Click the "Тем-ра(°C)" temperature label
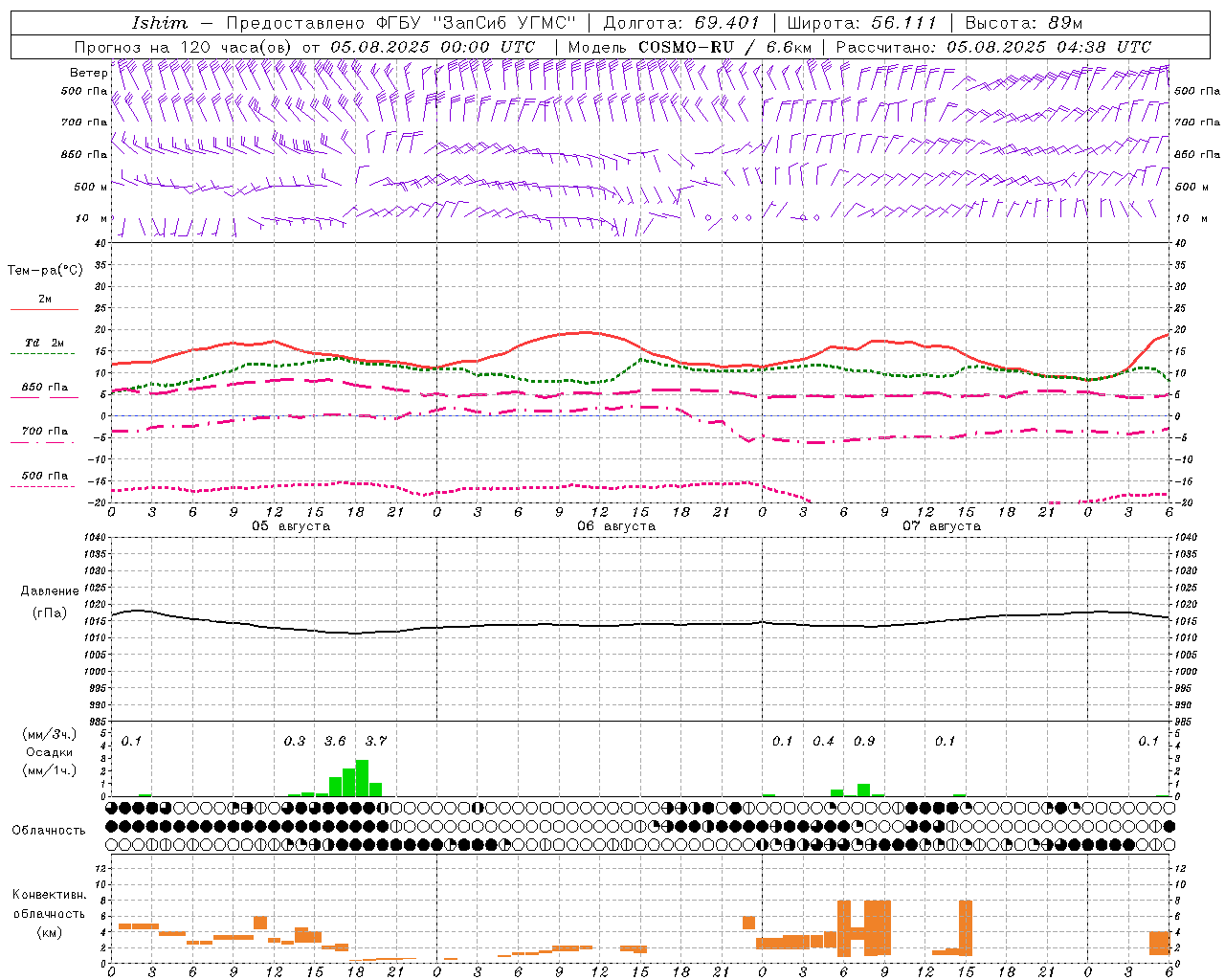Image resolution: width=1225 pixels, height=980 pixels. (45, 271)
